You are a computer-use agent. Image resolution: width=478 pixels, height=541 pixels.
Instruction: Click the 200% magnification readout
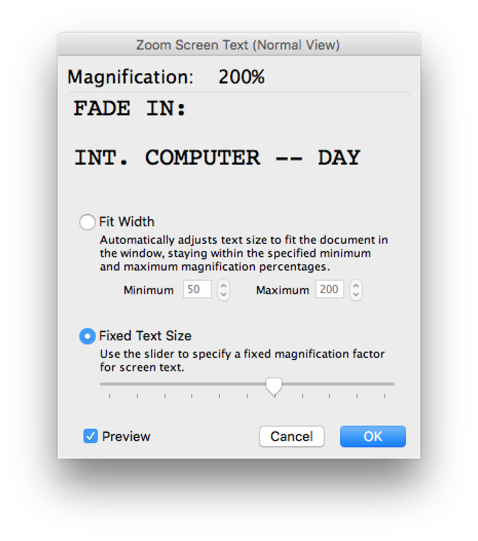coord(242,77)
